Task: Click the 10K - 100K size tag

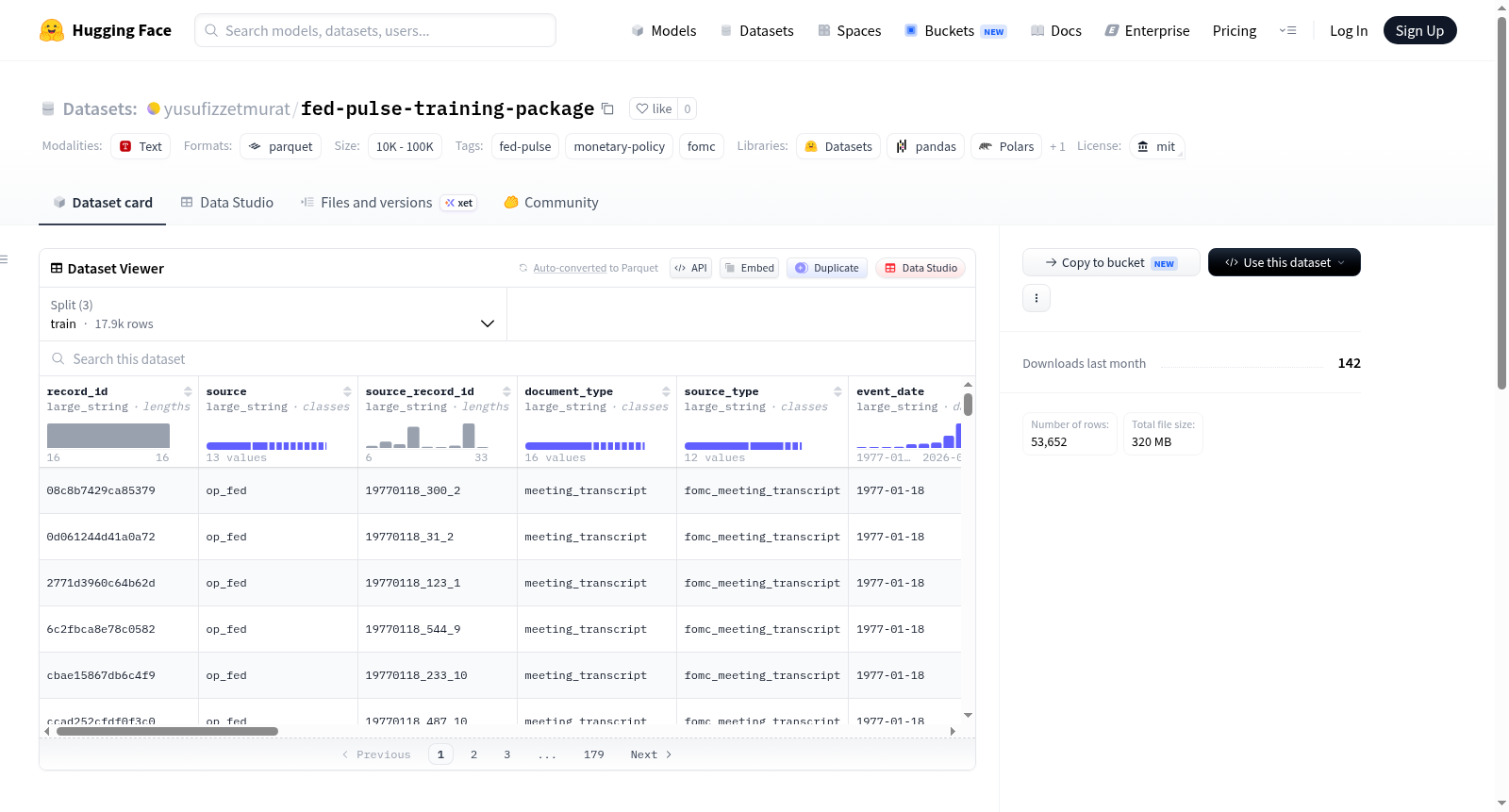Action: click(x=405, y=146)
